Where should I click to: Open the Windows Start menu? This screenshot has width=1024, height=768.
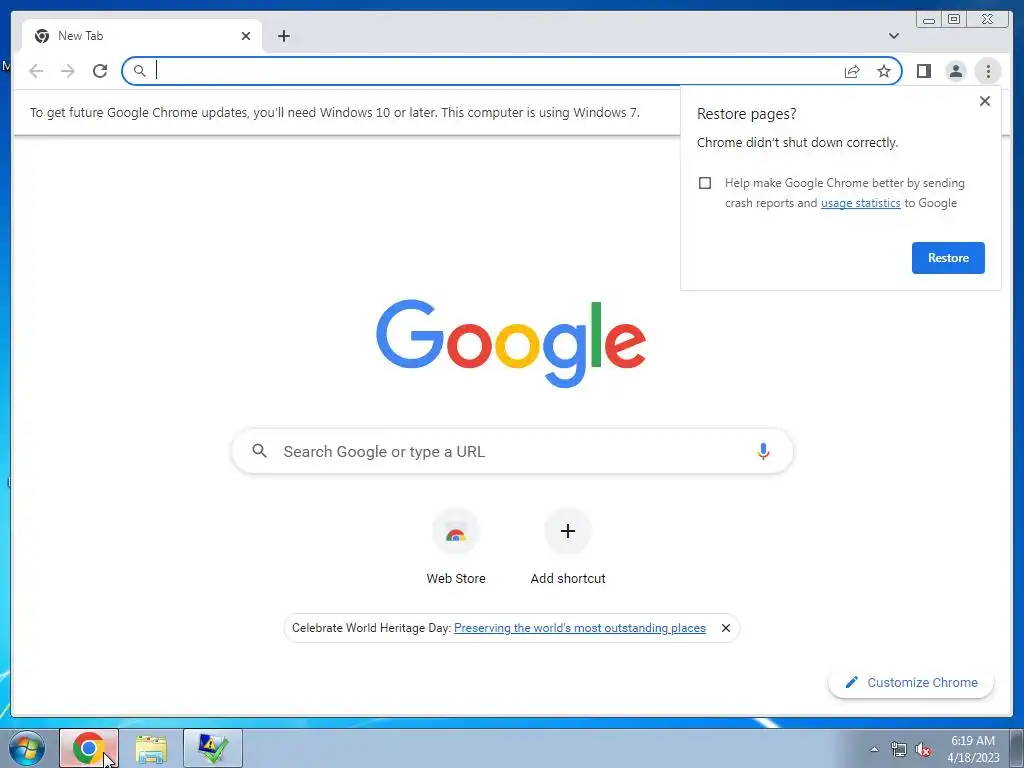27,748
